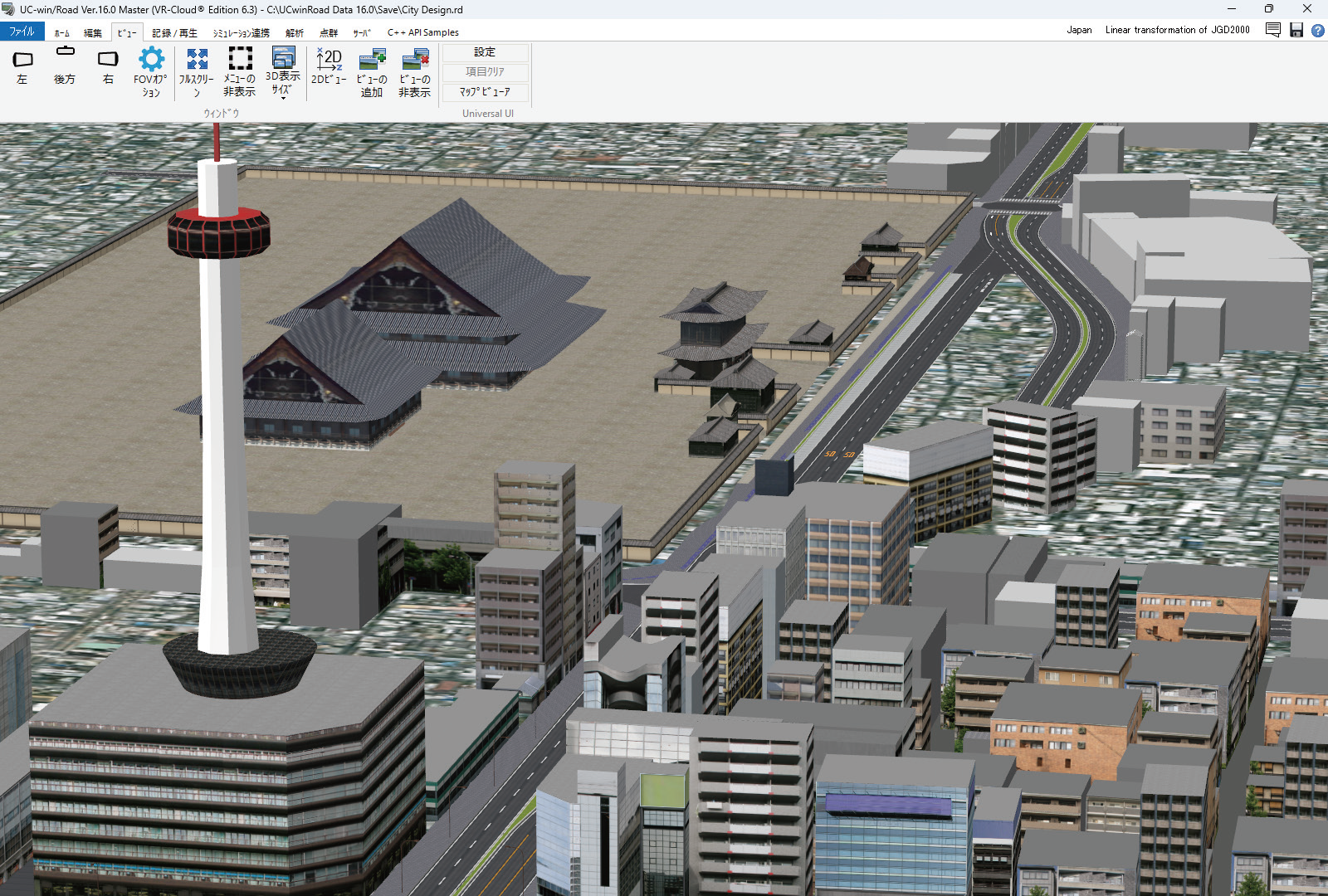Select the ビュー view tab
The image size is (1328, 896).
[127, 33]
